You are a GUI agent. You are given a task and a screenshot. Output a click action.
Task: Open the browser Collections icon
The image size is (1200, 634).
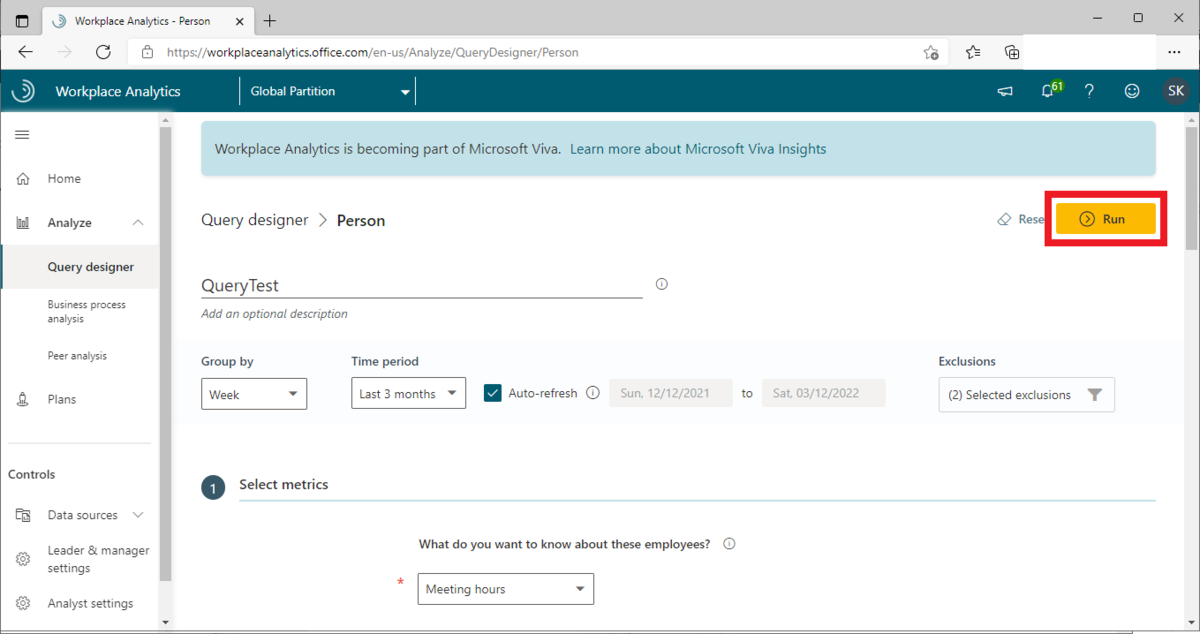(1012, 52)
